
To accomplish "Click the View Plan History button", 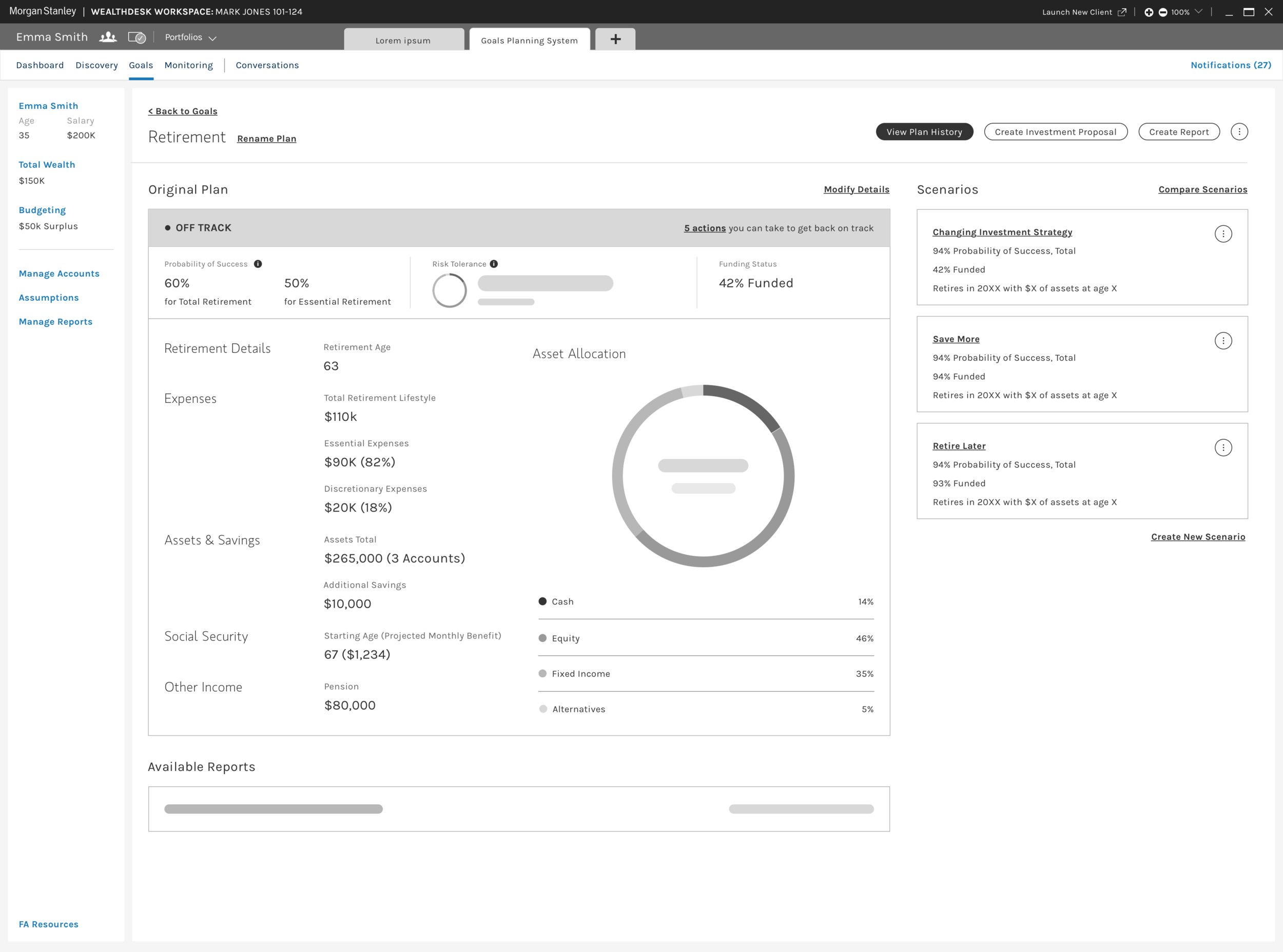I will pos(924,131).
